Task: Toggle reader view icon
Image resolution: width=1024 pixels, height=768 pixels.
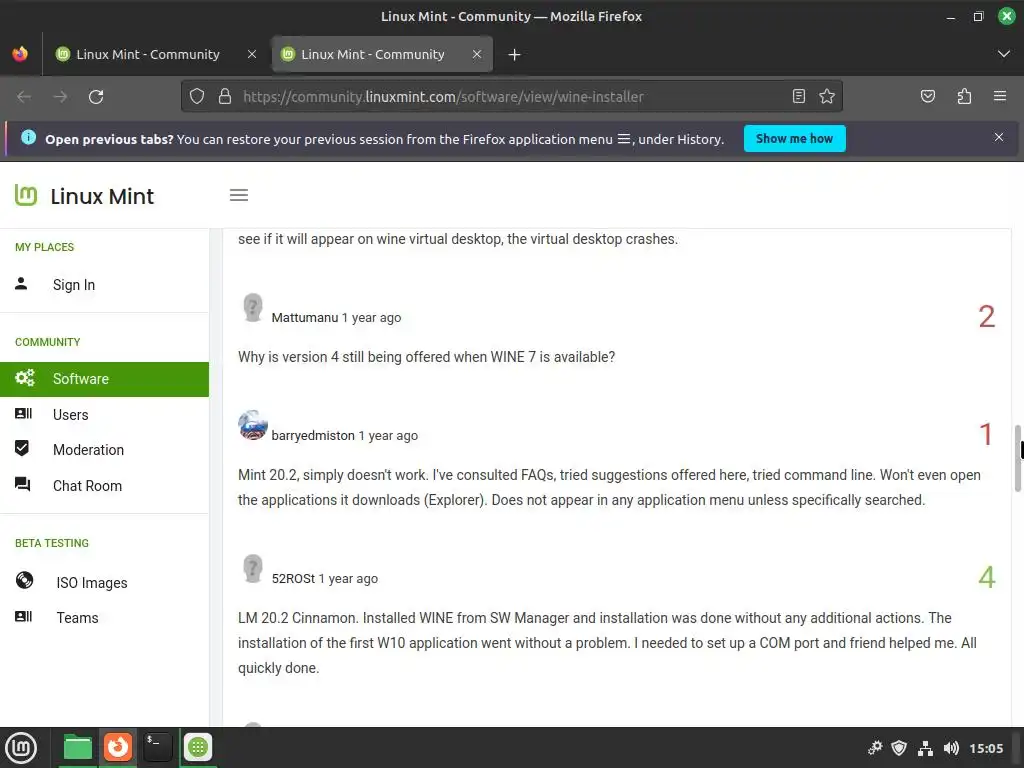Action: coord(798,97)
